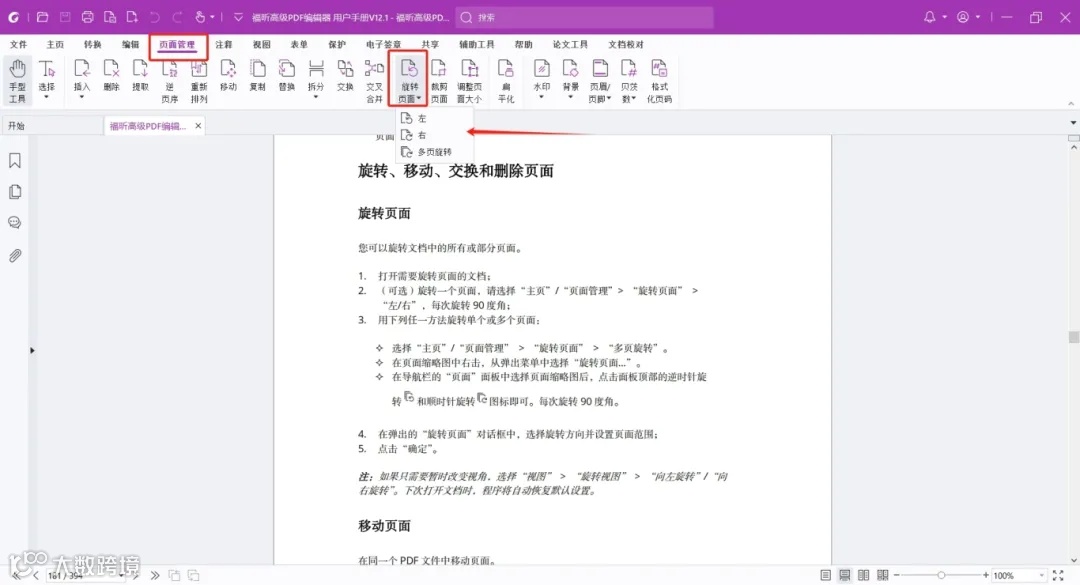This screenshot has height=585, width=1080.
Task: Expand the left navigation panel arrow
Action: 32,350
